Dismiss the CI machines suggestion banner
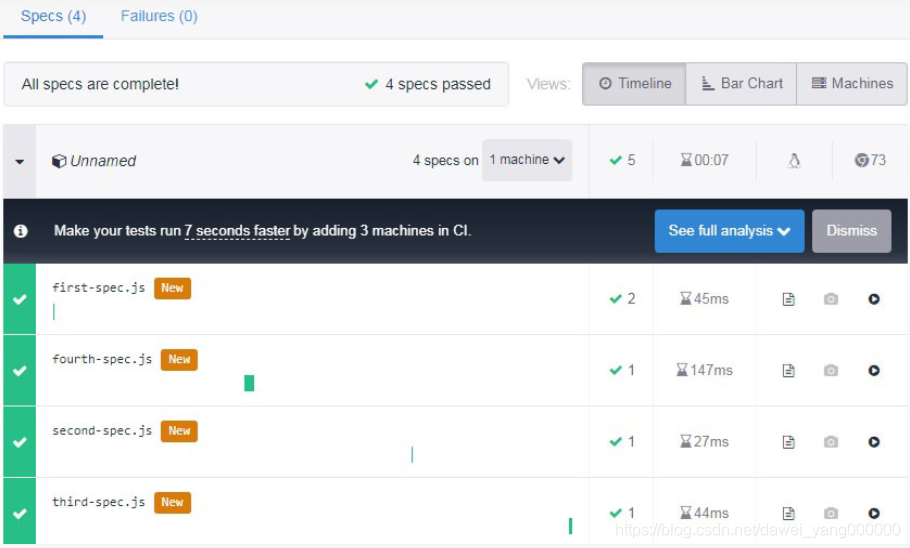 [851, 231]
